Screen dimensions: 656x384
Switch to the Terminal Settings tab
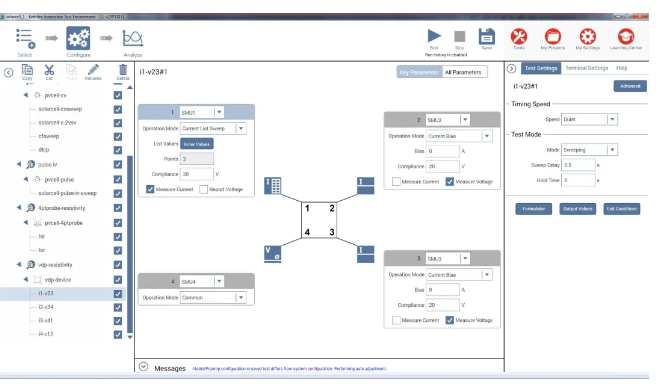tap(587, 68)
